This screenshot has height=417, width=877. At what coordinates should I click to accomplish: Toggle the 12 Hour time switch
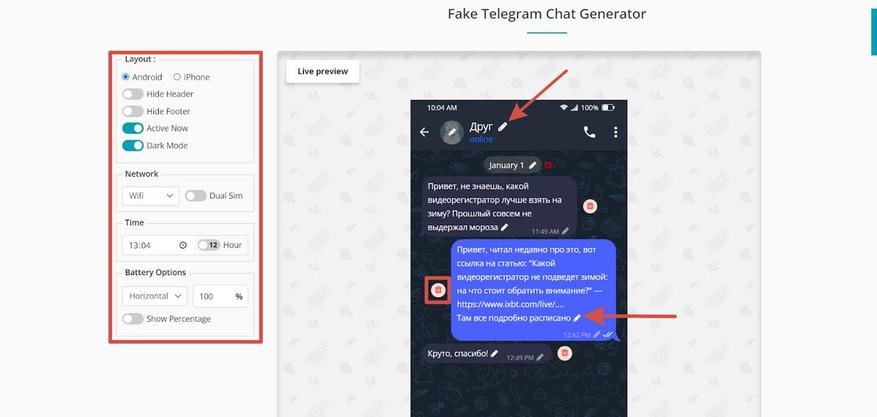209,245
